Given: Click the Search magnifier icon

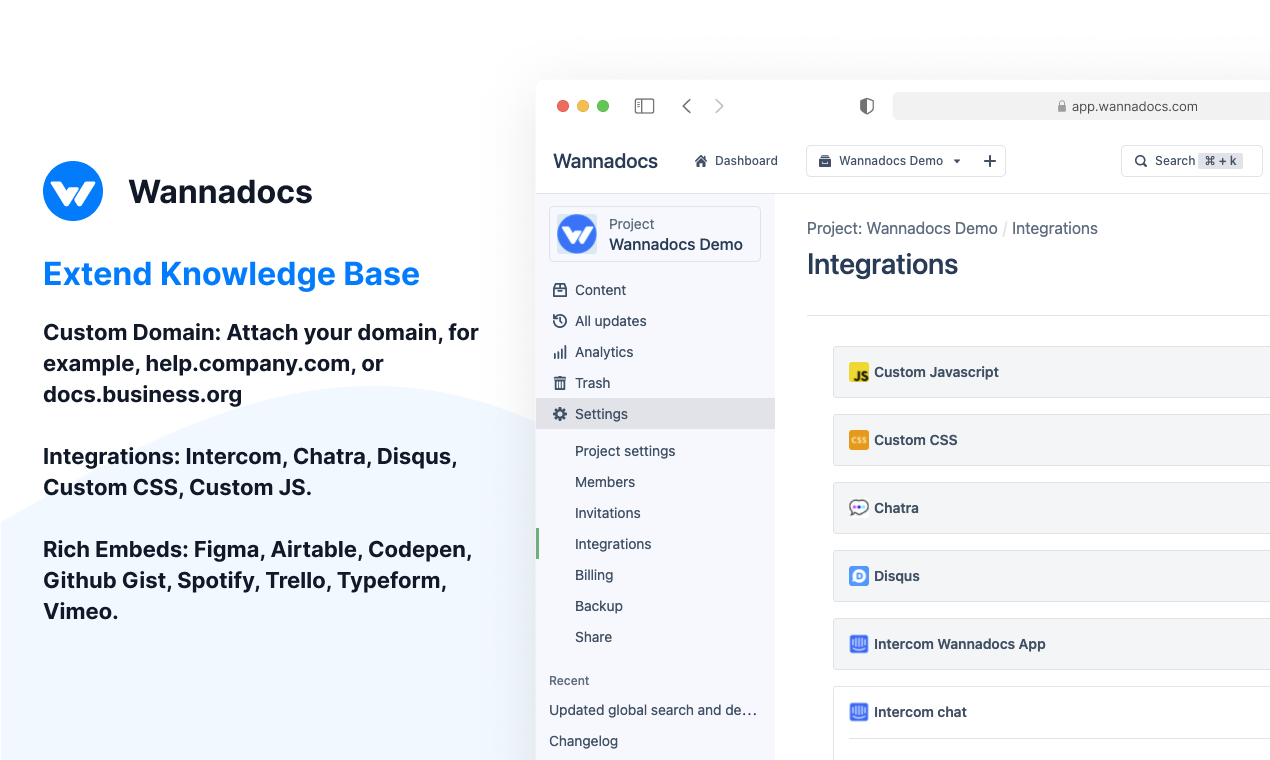Looking at the screenshot, I should tap(1141, 161).
